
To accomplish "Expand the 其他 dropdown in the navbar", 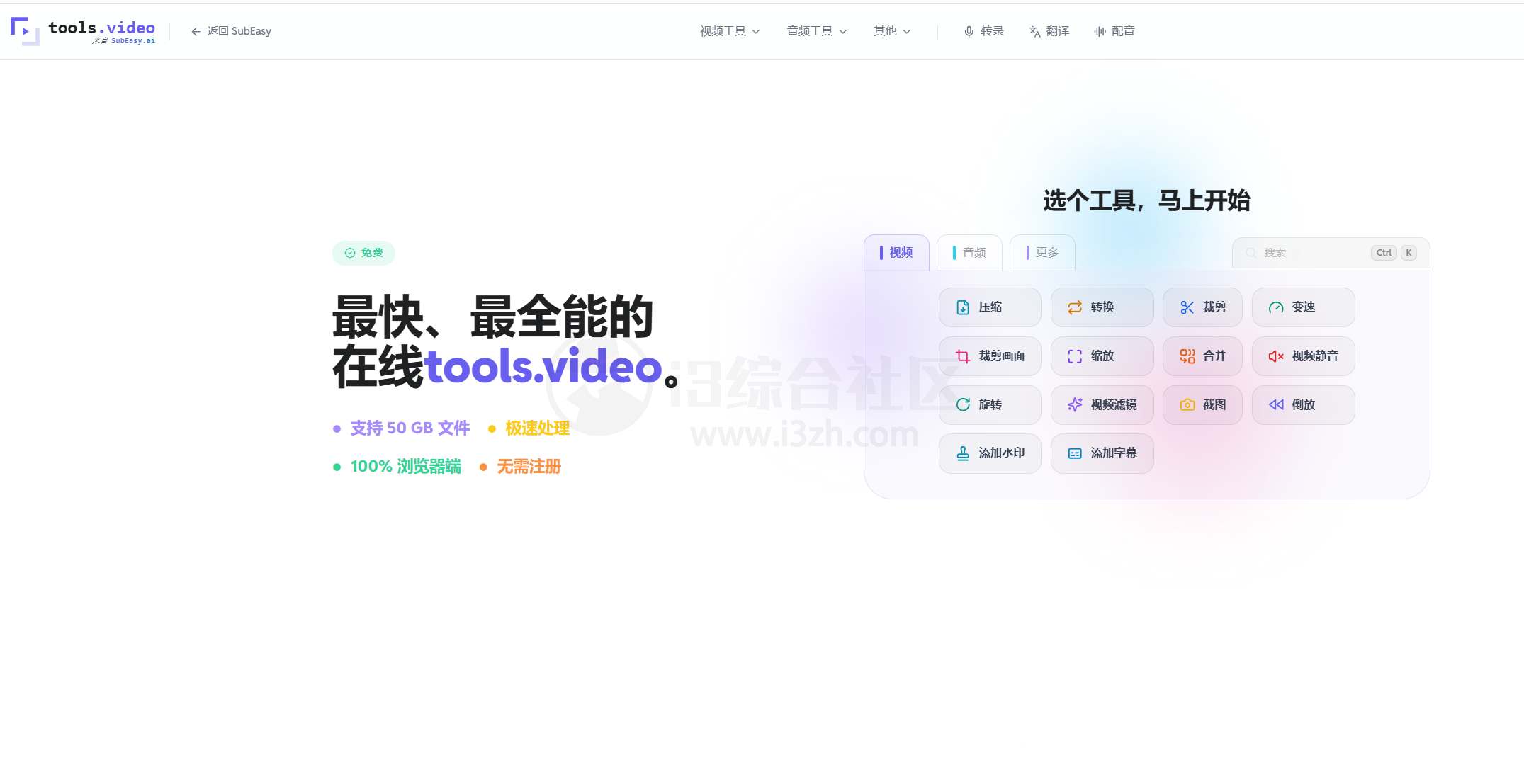I will click(891, 31).
